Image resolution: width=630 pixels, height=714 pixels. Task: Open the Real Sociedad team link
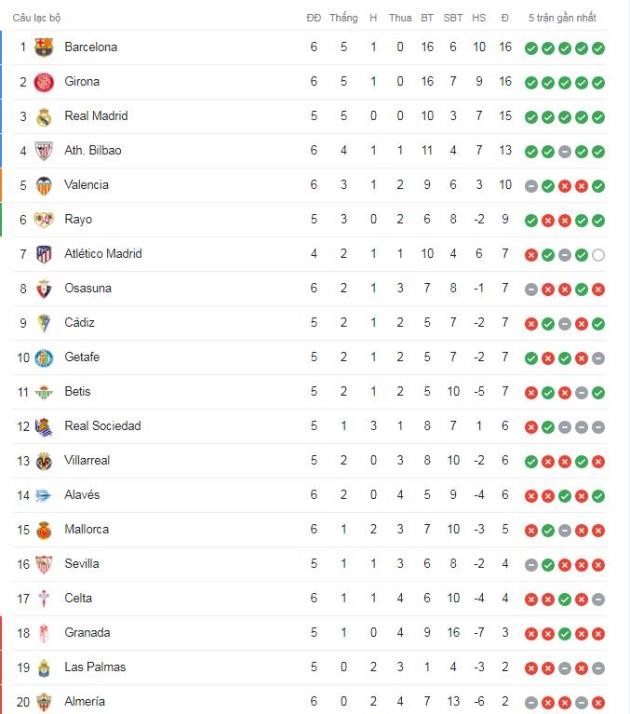click(102, 426)
